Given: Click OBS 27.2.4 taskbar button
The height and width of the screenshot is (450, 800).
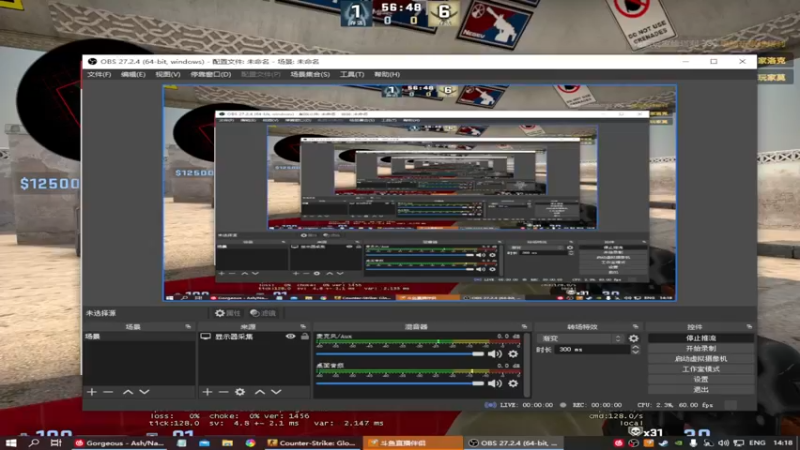Looking at the screenshot, I should (514, 443).
